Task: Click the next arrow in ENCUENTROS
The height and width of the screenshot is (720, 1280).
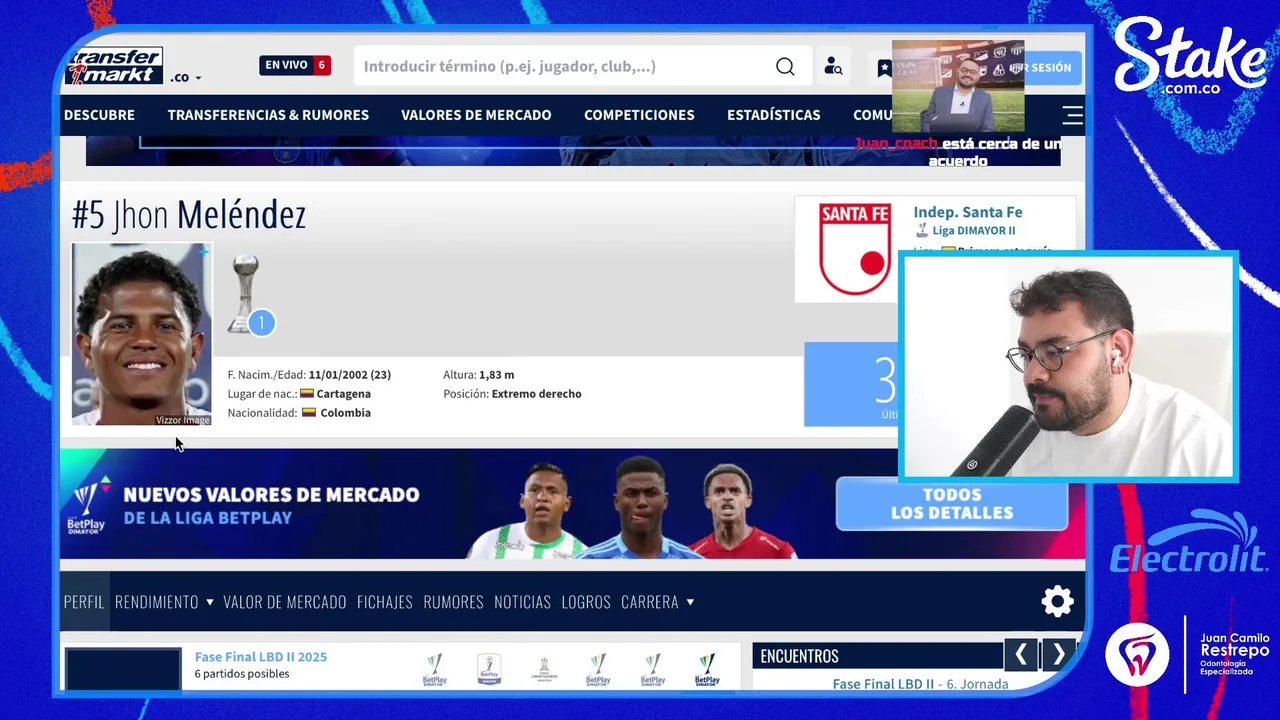Action: pos(1058,655)
